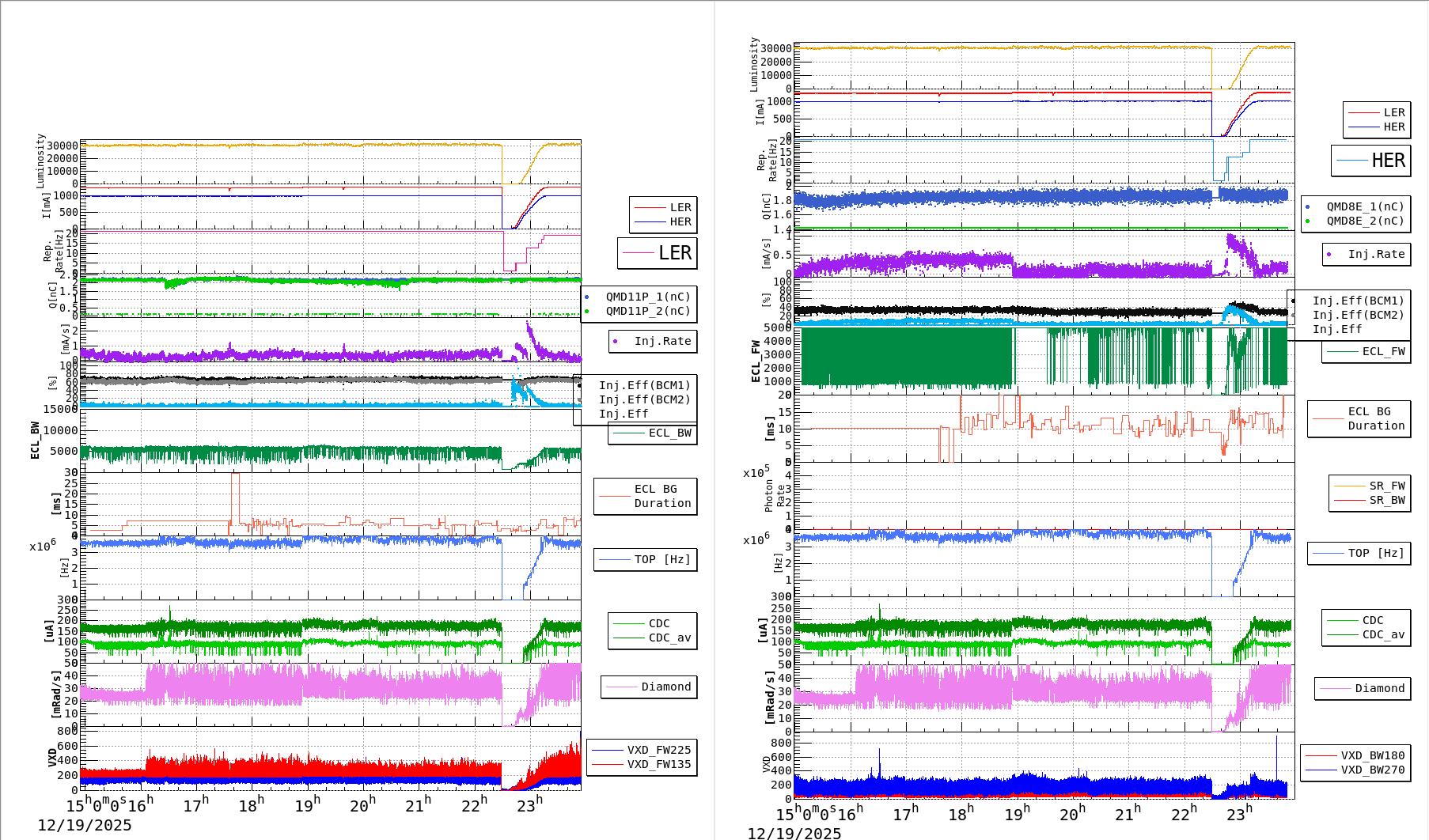The width and height of the screenshot is (1429, 840).
Task: Click the ECL_BW legend entry
Action: coord(652,434)
